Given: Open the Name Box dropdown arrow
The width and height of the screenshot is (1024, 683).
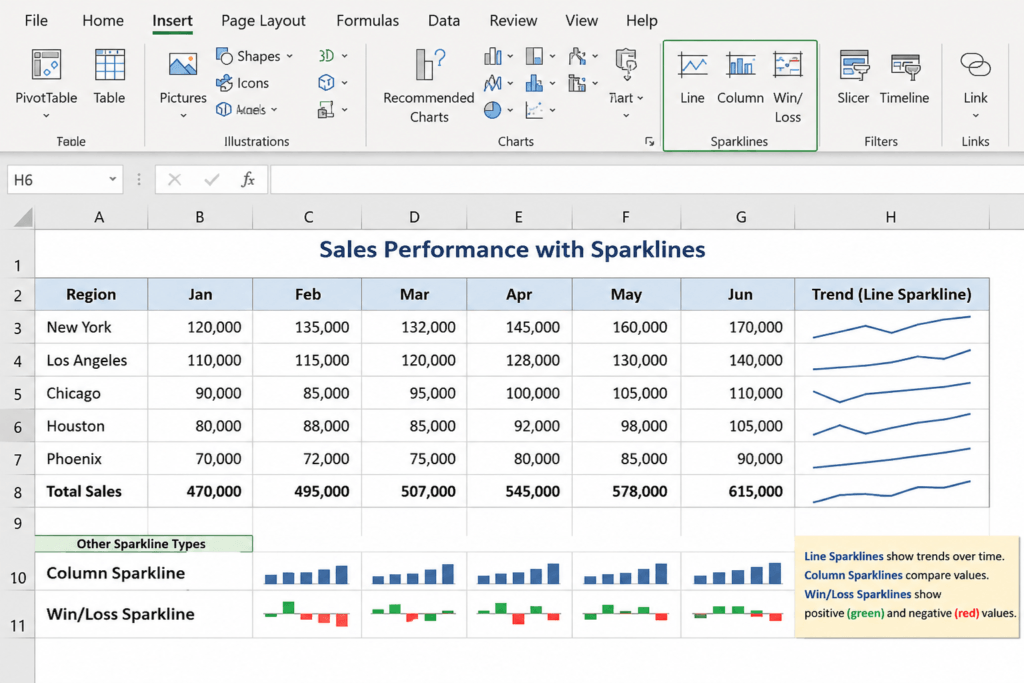Looking at the screenshot, I should 112,179.
